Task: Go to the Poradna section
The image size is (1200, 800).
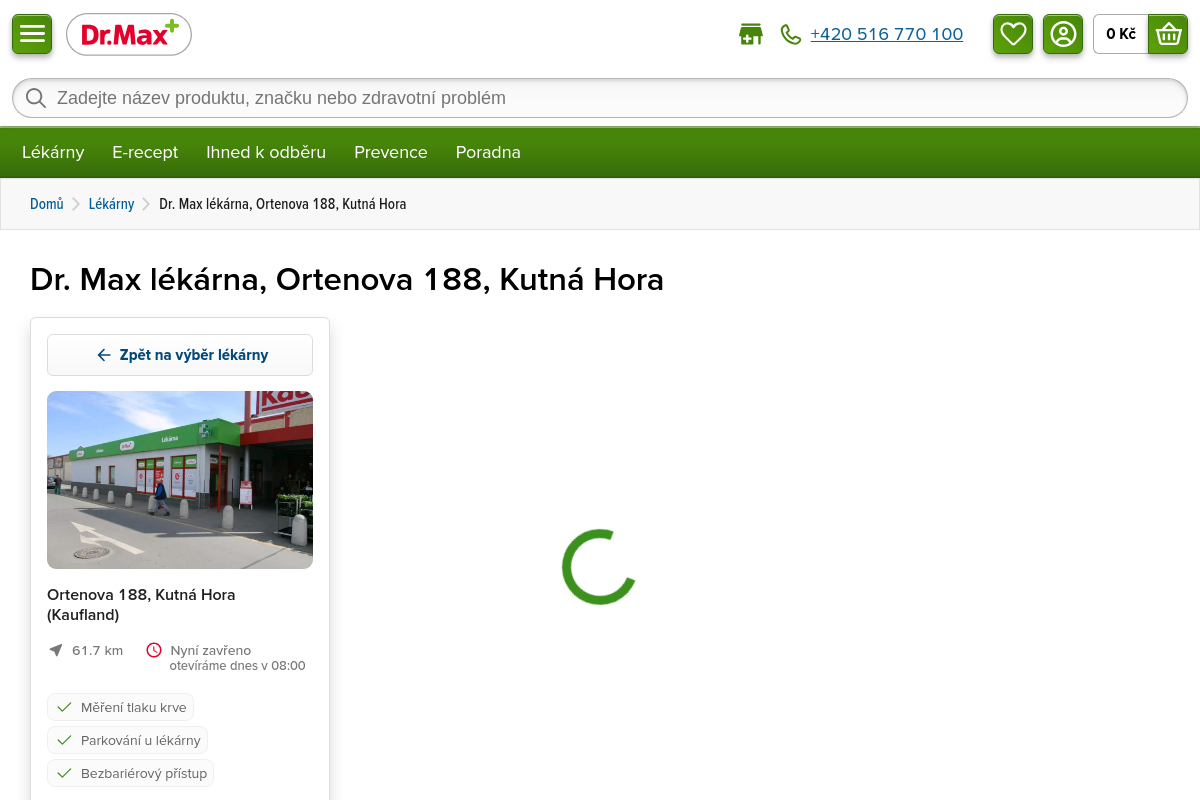Action: pyautogui.click(x=488, y=152)
